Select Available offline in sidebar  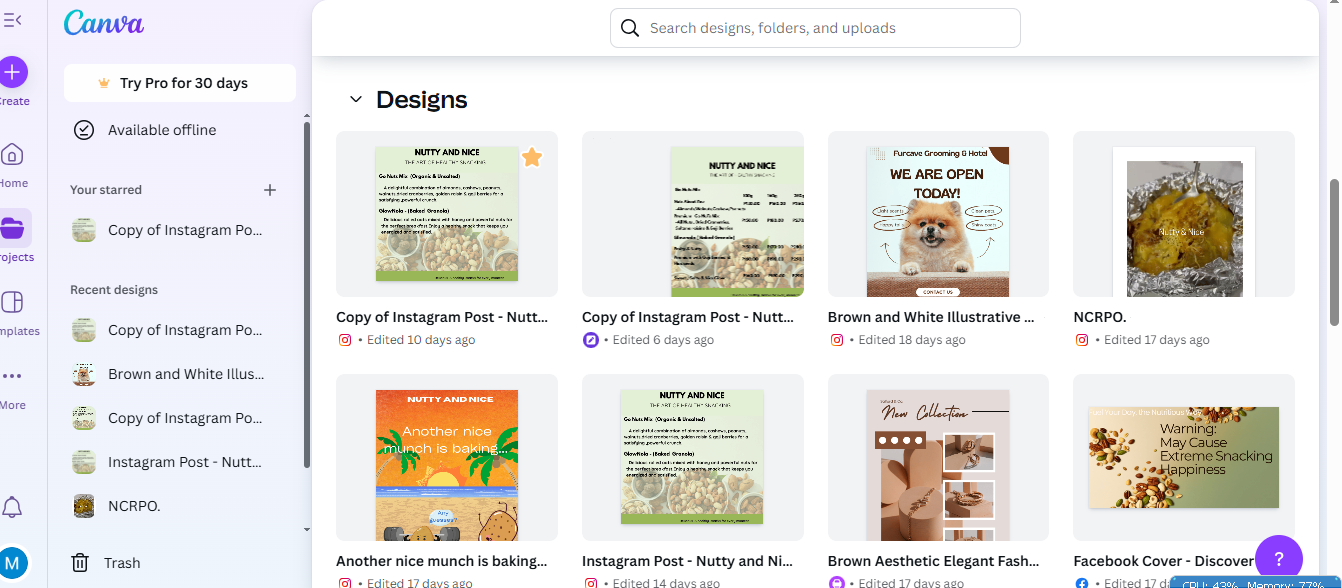click(x=162, y=130)
